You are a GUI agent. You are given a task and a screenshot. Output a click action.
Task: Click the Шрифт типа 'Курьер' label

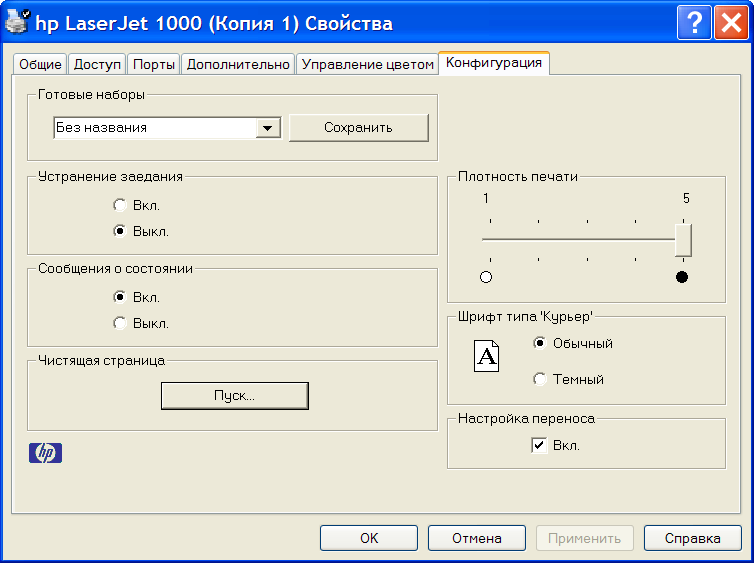pos(525,317)
